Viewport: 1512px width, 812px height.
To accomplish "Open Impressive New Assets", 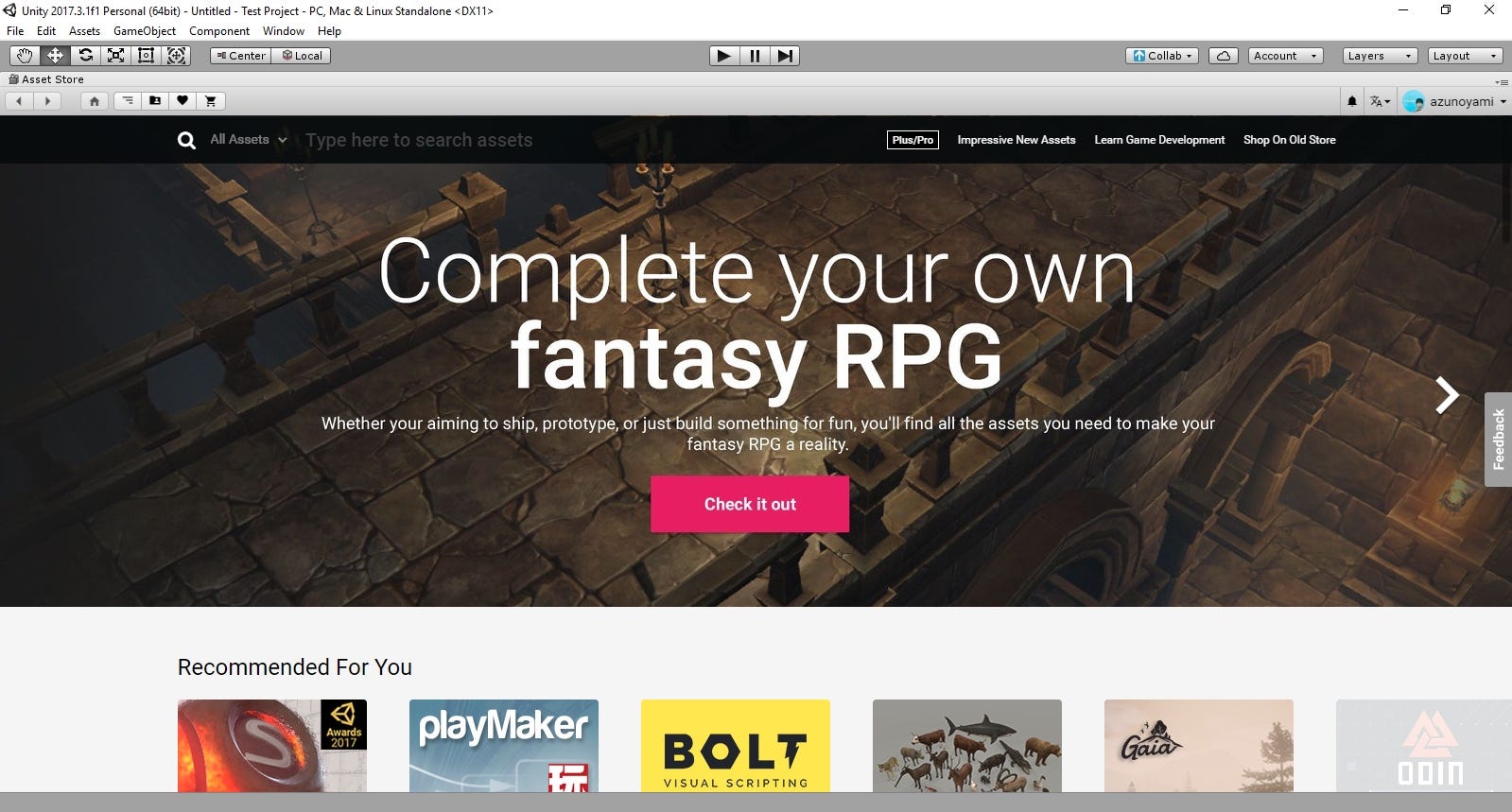I will [x=1017, y=140].
